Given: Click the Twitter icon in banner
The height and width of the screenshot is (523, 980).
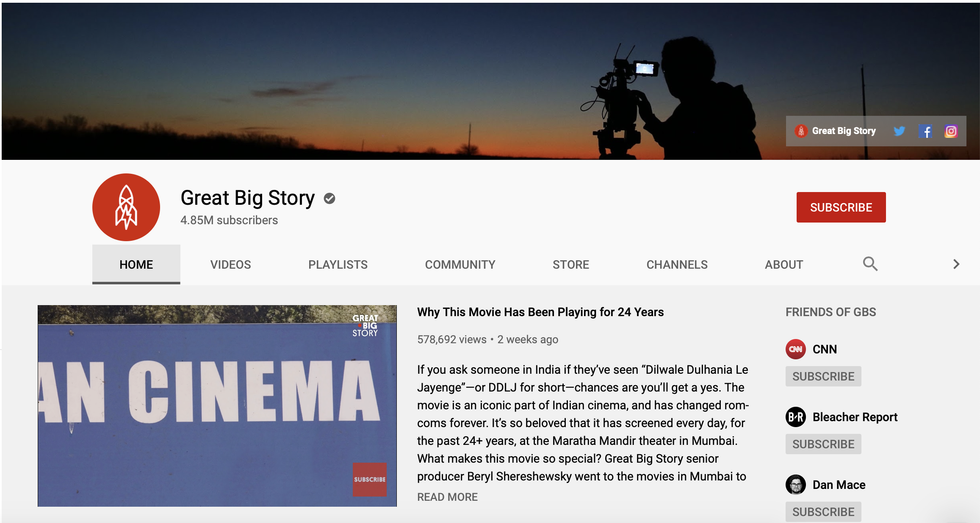Looking at the screenshot, I should click(899, 131).
